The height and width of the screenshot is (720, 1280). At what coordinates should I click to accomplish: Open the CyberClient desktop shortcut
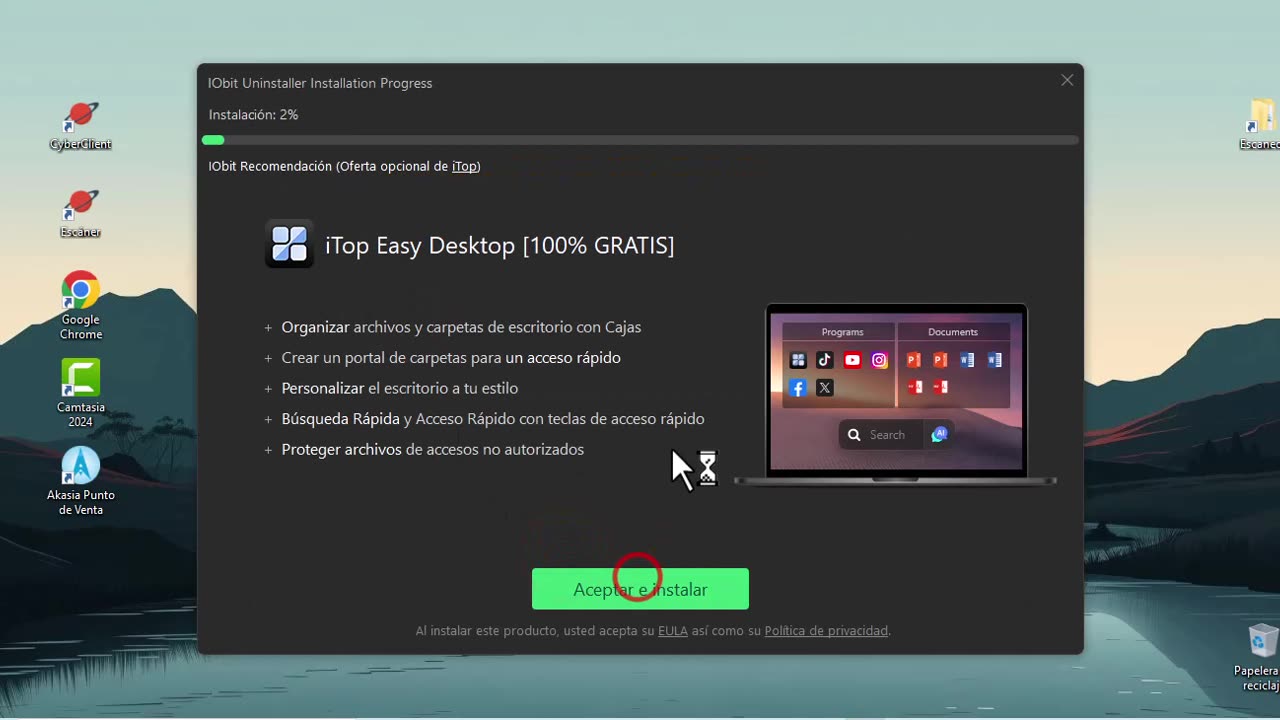tap(81, 125)
